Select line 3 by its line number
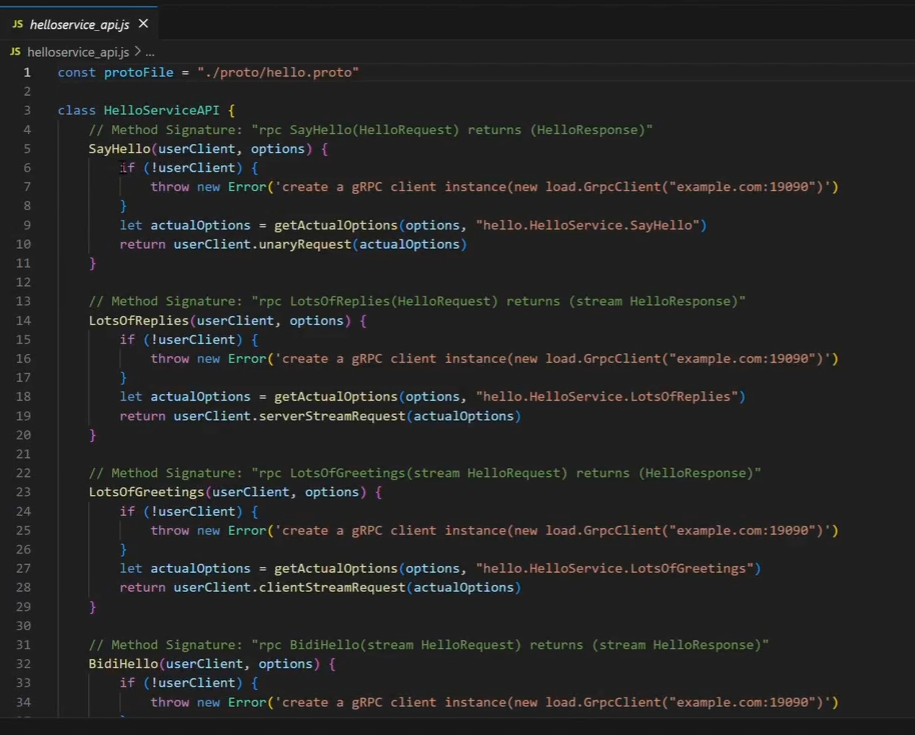 [27, 111]
